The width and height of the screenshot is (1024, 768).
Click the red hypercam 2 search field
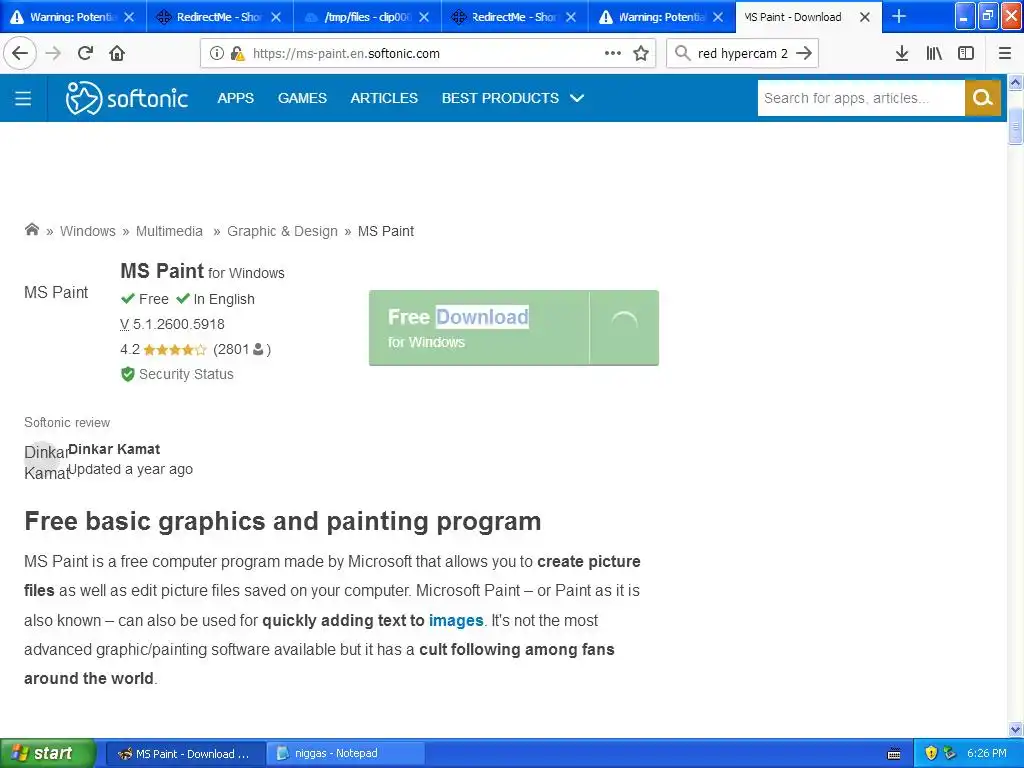pos(743,54)
